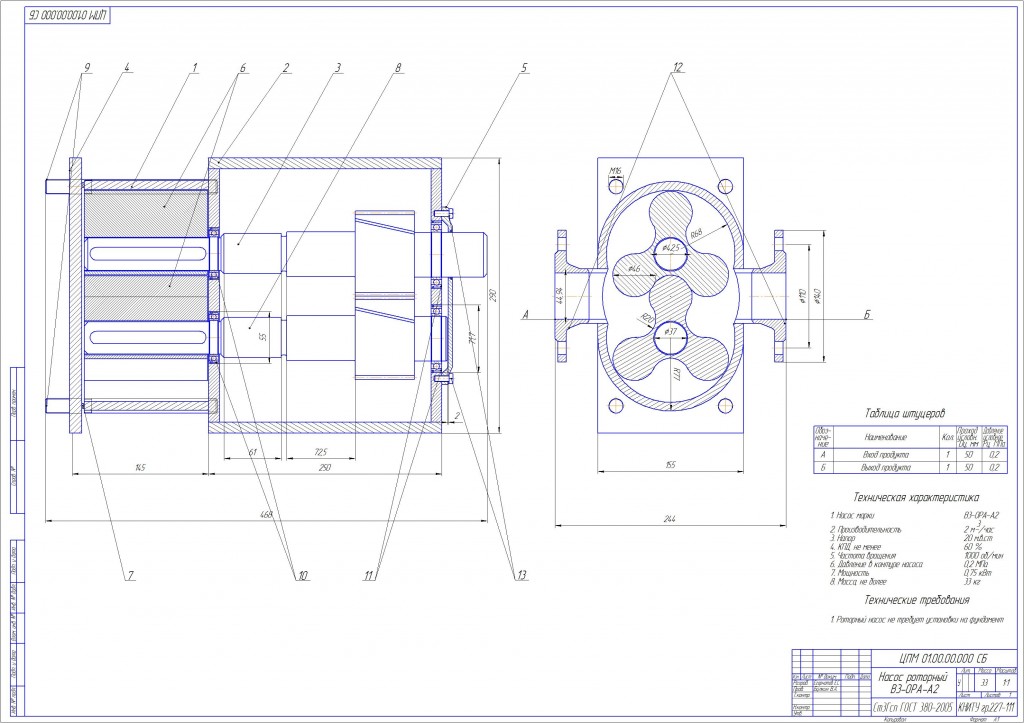The height and width of the screenshot is (723, 1024).
Task: Click the 'Наименование' table header
Action: [x=885, y=437]
